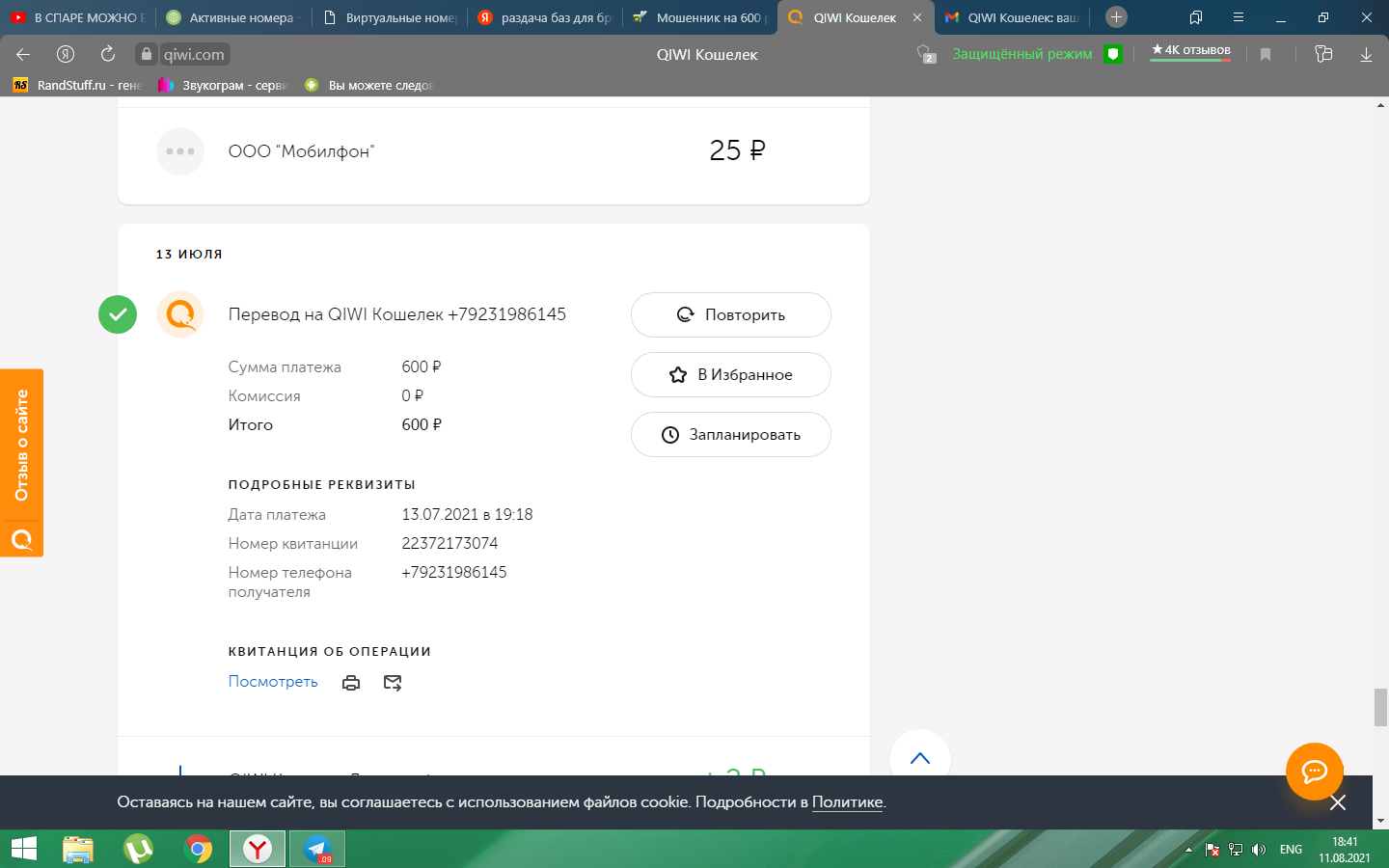The width and height of the screenshot is (1389, 868).
Task: Switch input language via ENG indicator
Action: pyautogui.click(x=1291, y=850)
